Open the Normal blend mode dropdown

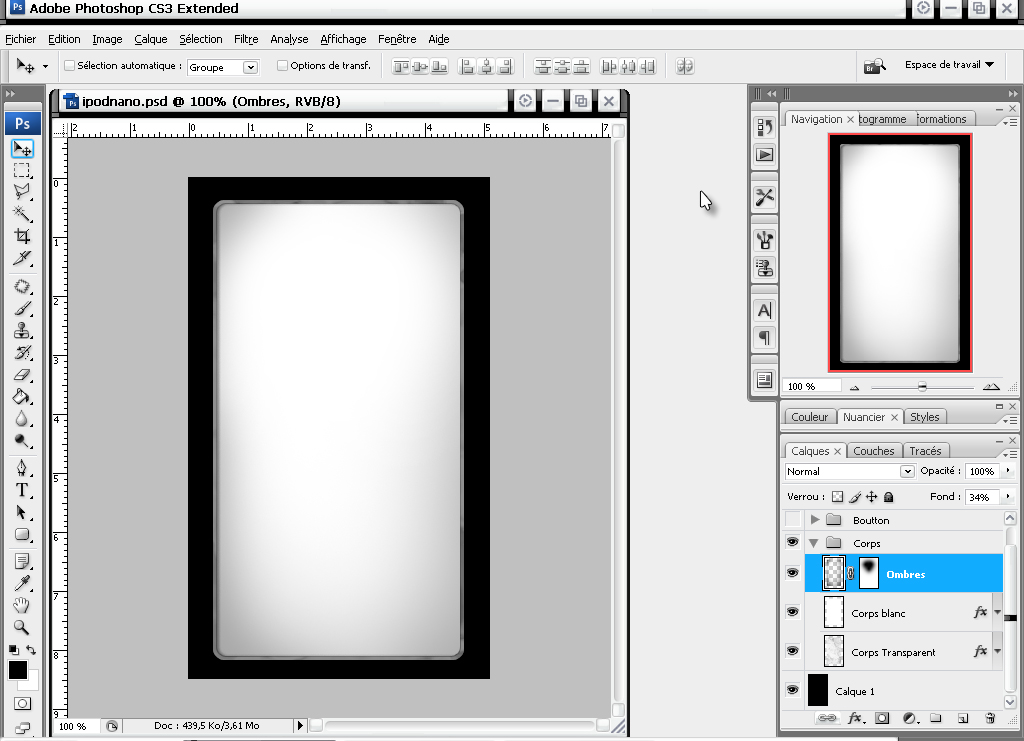(x=850, y=471)
